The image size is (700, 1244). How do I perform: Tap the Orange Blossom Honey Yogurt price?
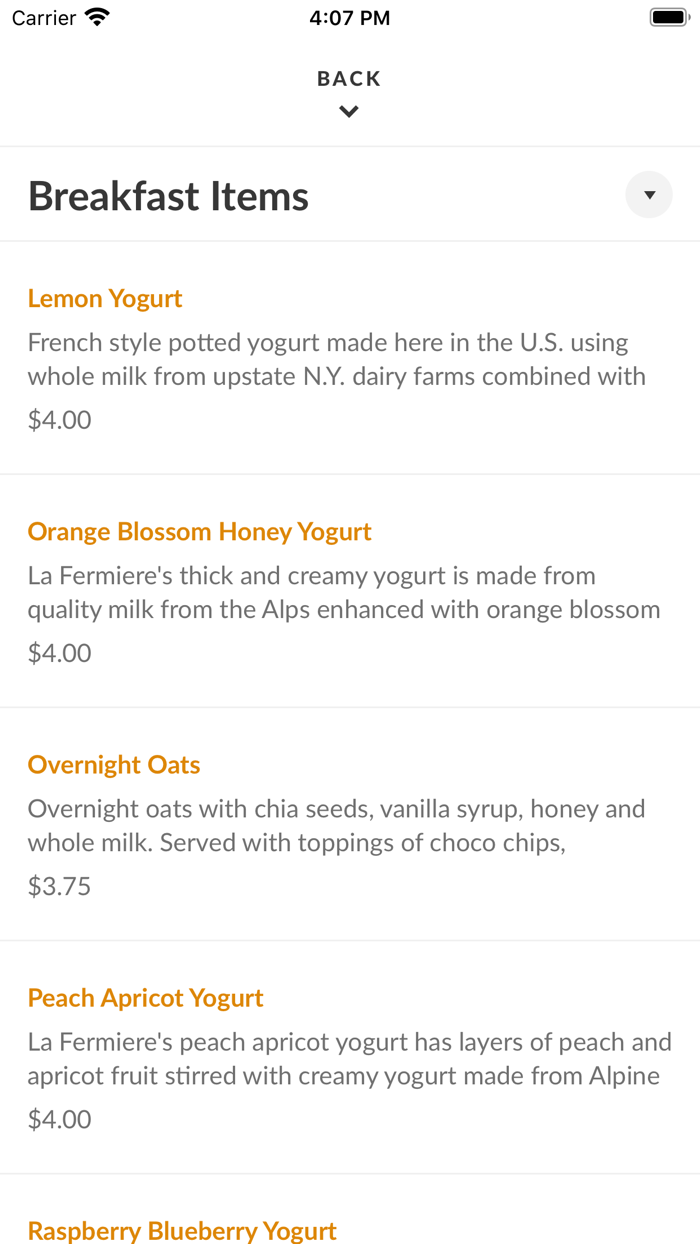point(60,653)
